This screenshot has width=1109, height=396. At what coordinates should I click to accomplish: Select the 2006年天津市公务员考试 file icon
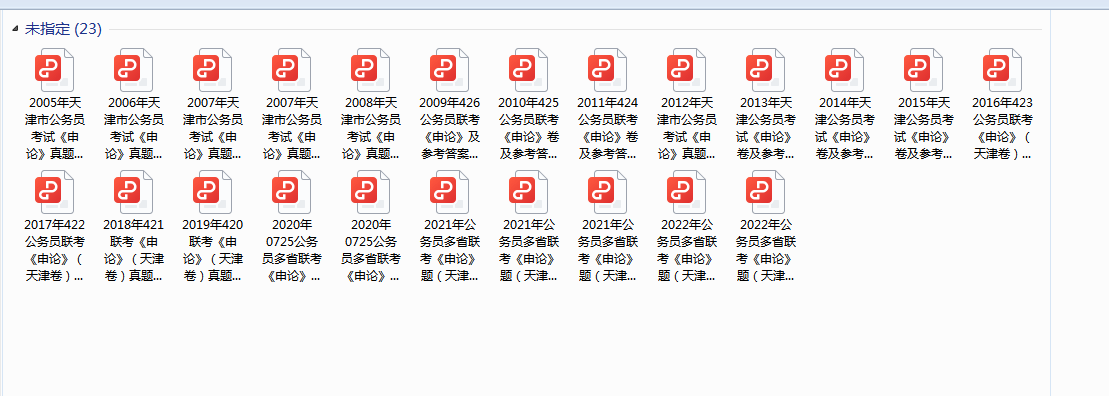[134, 69]
